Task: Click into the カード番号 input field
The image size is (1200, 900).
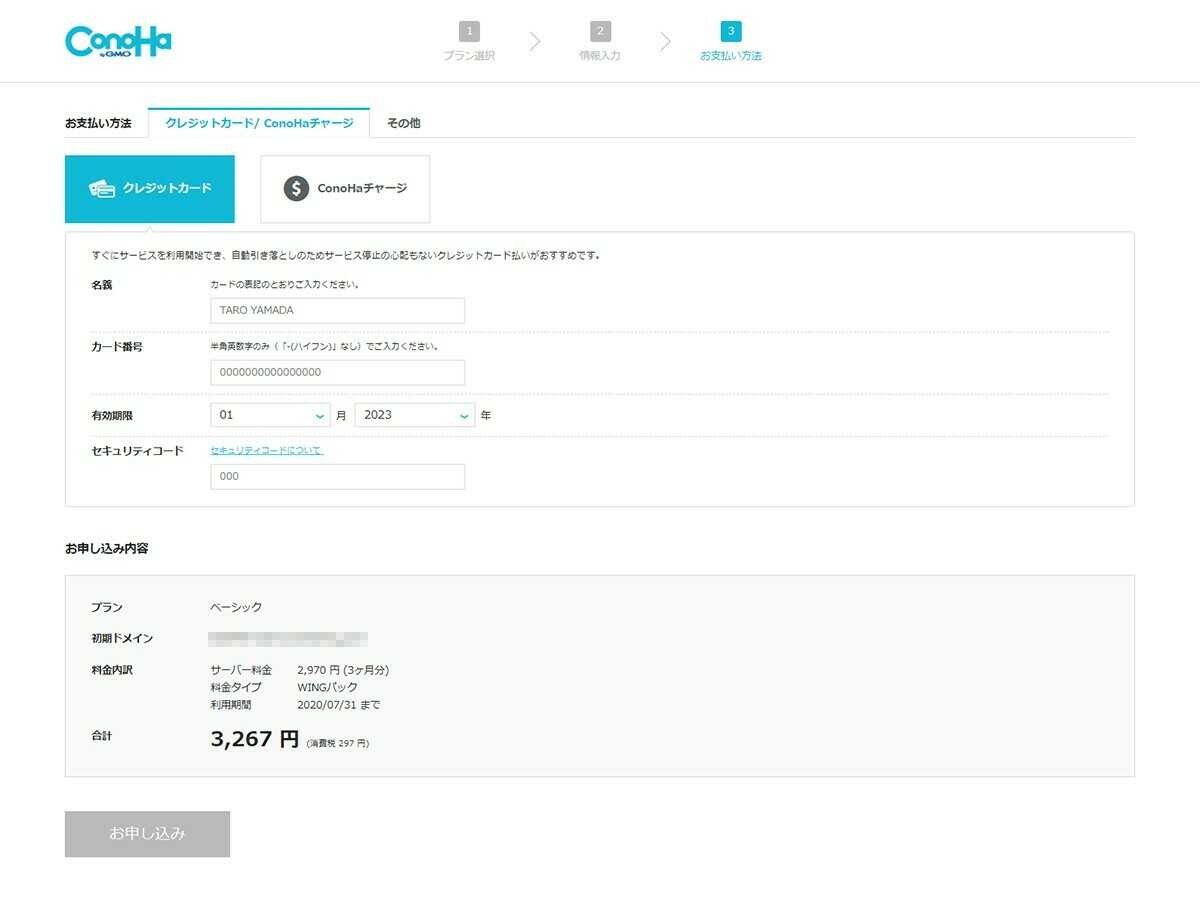Action: pos(337,372)
